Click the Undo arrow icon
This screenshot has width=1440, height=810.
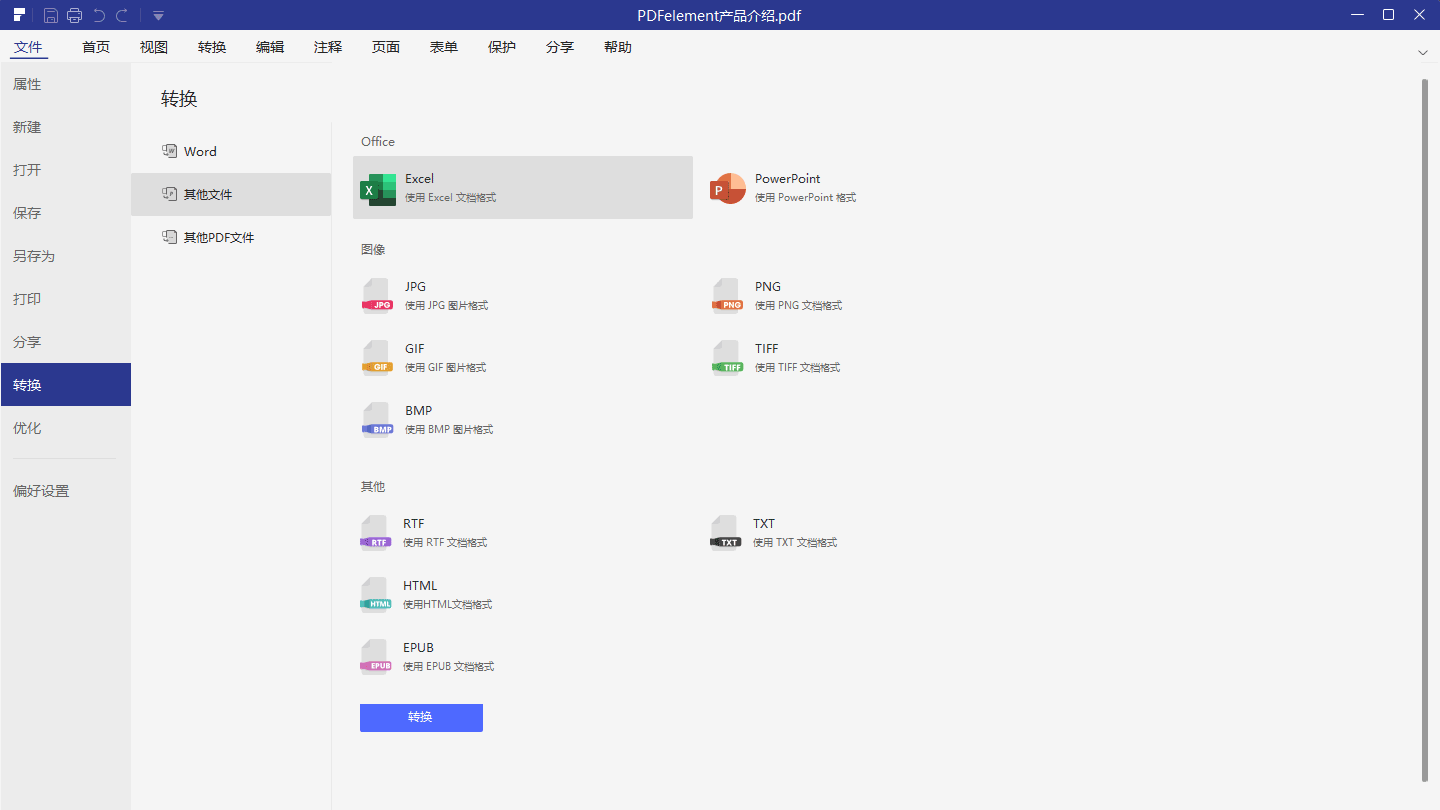(98, 15)
